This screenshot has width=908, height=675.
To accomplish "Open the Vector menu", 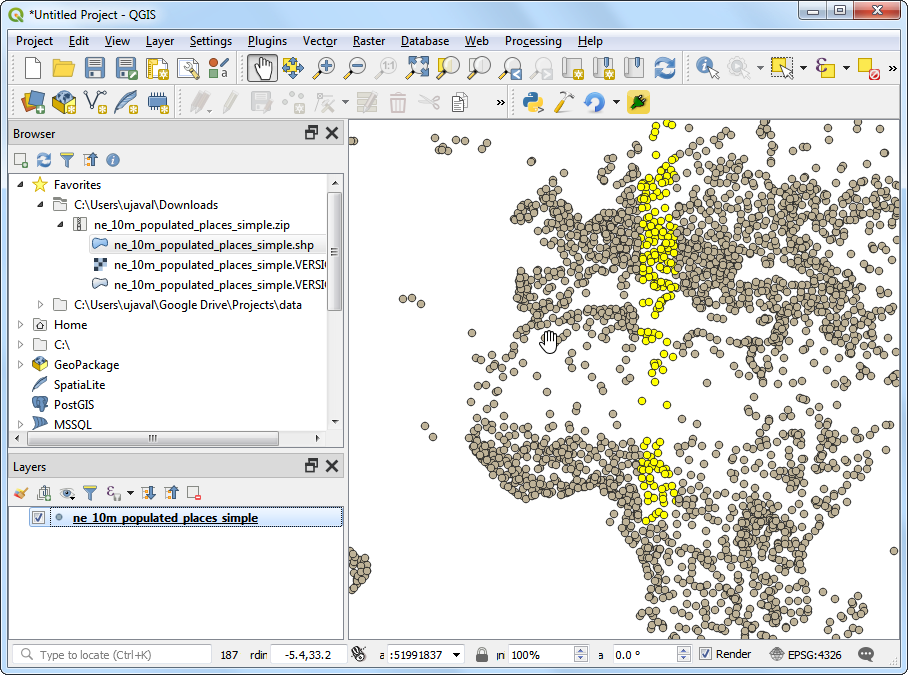I will click(319, 41).
